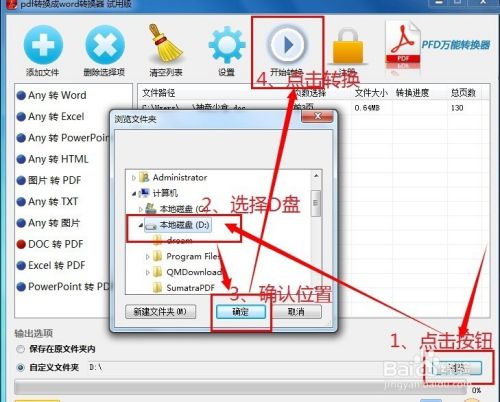Image resolution: width=500 pixels, height=402 pixels.
Task: Expand the Program Files folder
Action: [148, 257]
